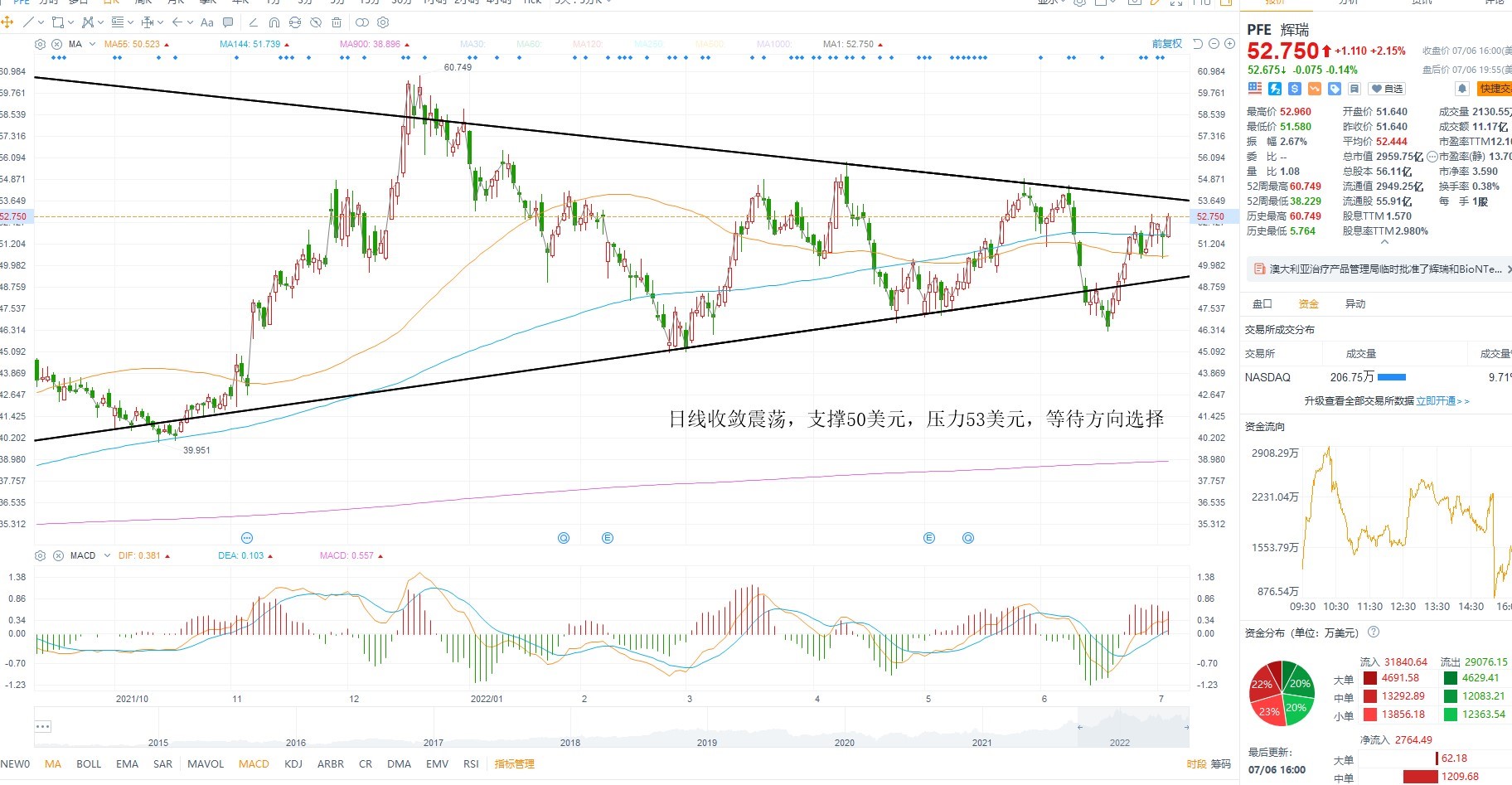Click the blue lightning bolt icon

tap(1275, 88)
